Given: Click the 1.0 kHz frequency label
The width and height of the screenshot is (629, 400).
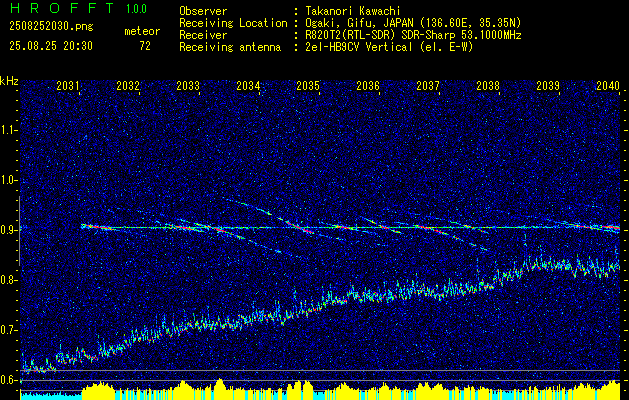Looking at the screenshot, I should 10,180.
